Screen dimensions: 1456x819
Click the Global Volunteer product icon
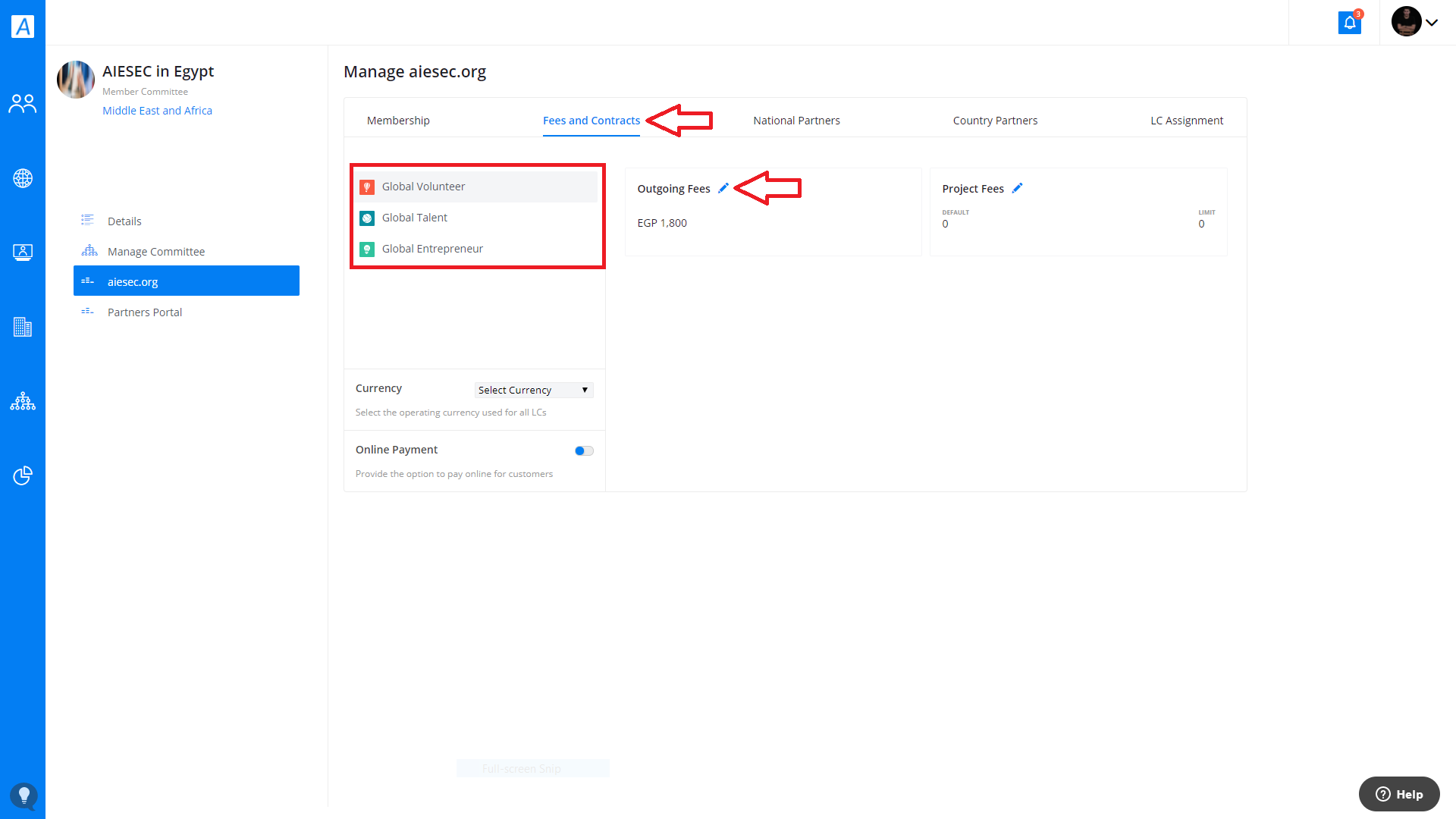pyautogui.click(x=367, y=187)
